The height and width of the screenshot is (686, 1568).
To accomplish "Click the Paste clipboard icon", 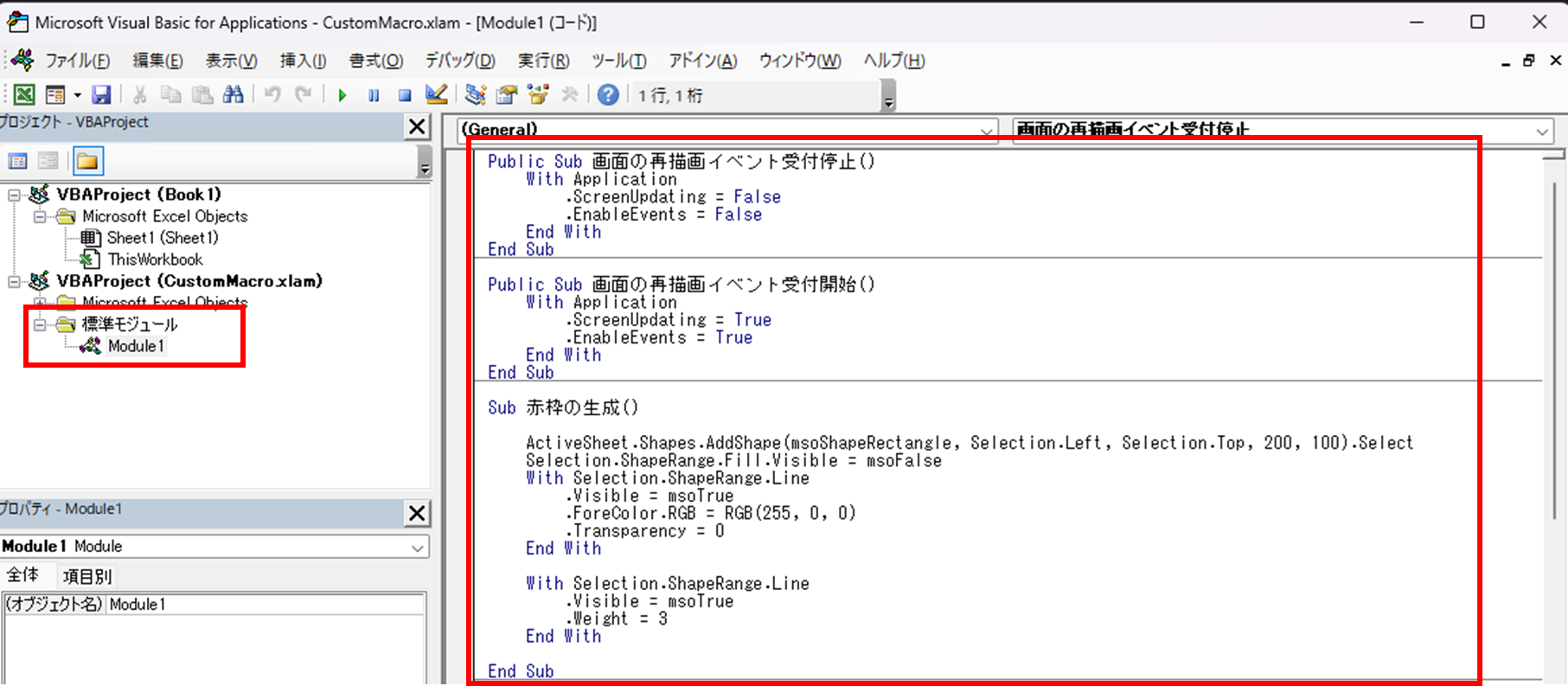I will (202, 94).
